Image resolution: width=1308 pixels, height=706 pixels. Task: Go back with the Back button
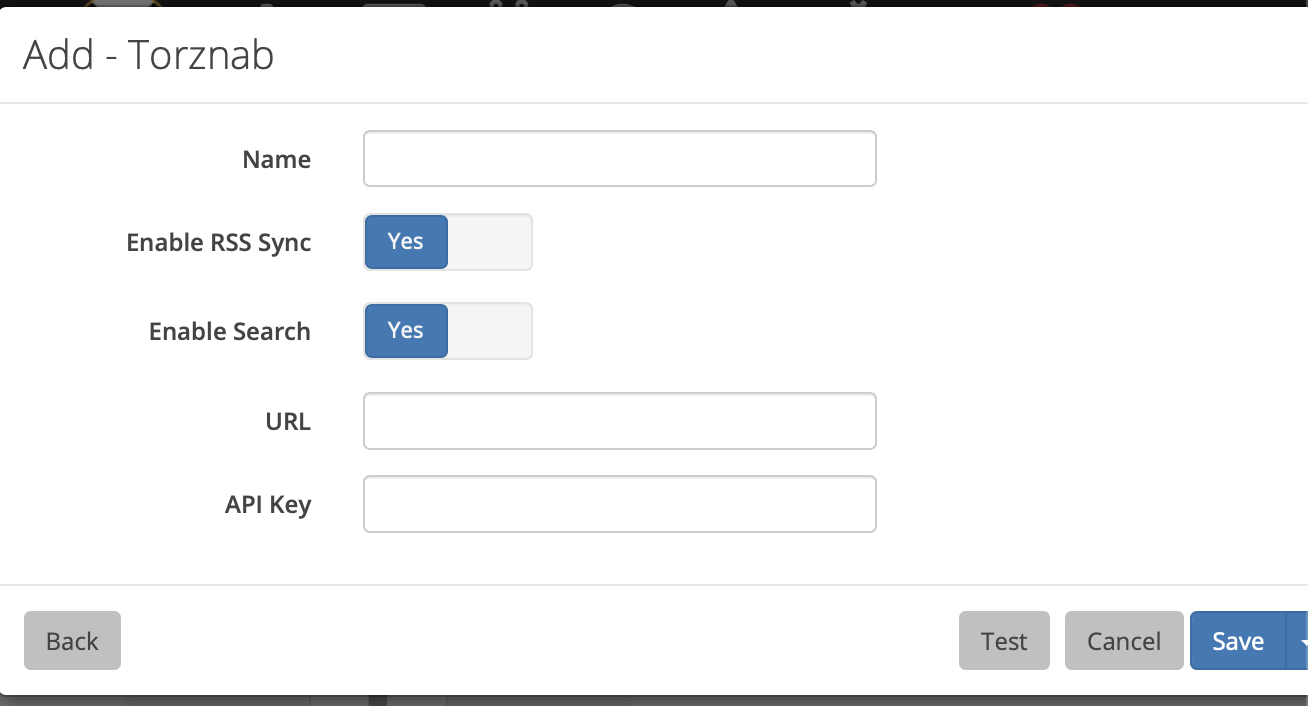tap(72, 641)
